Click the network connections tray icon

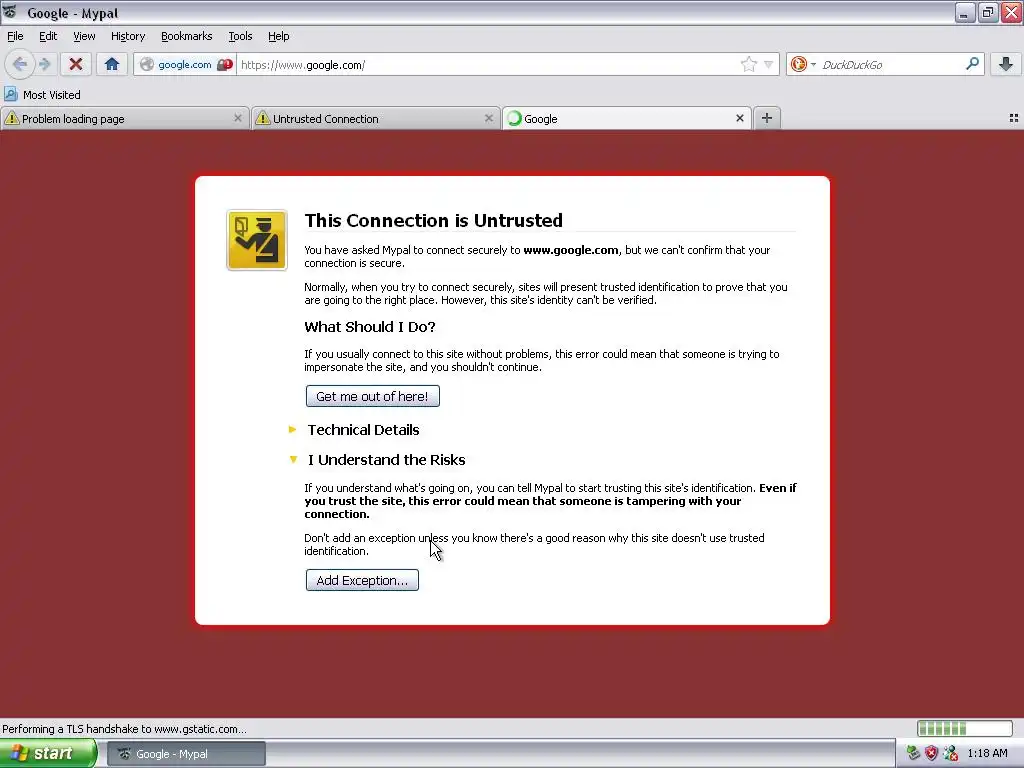click(950, 753)
